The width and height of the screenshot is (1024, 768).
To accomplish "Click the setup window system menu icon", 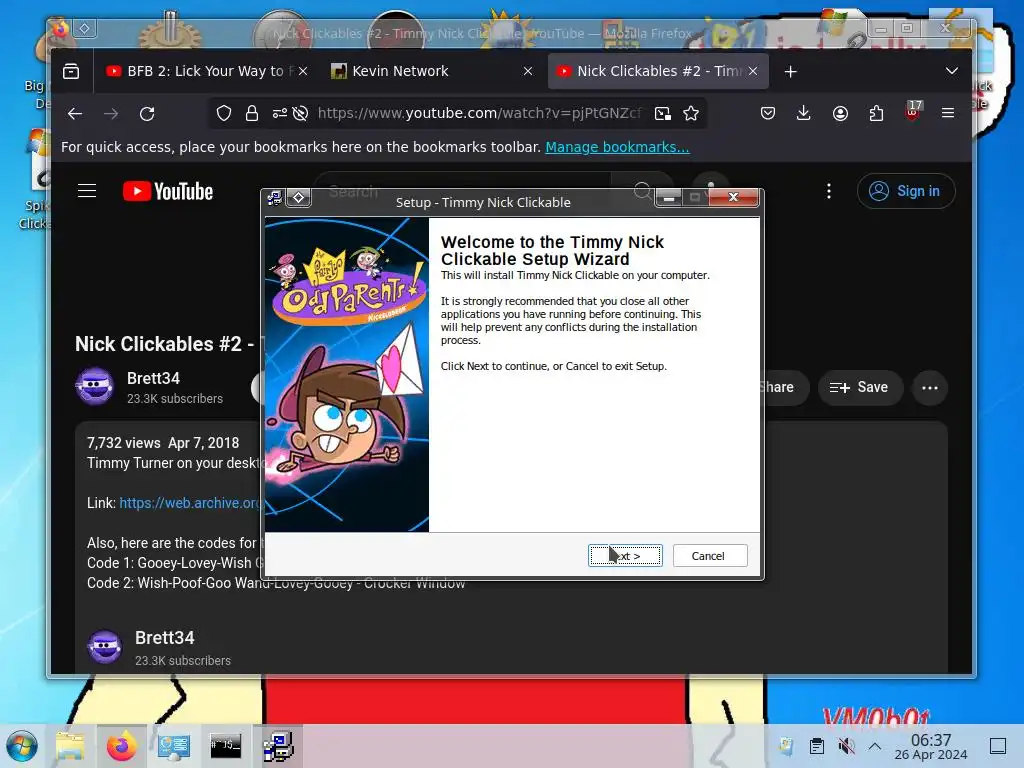I will coord(275,198).
